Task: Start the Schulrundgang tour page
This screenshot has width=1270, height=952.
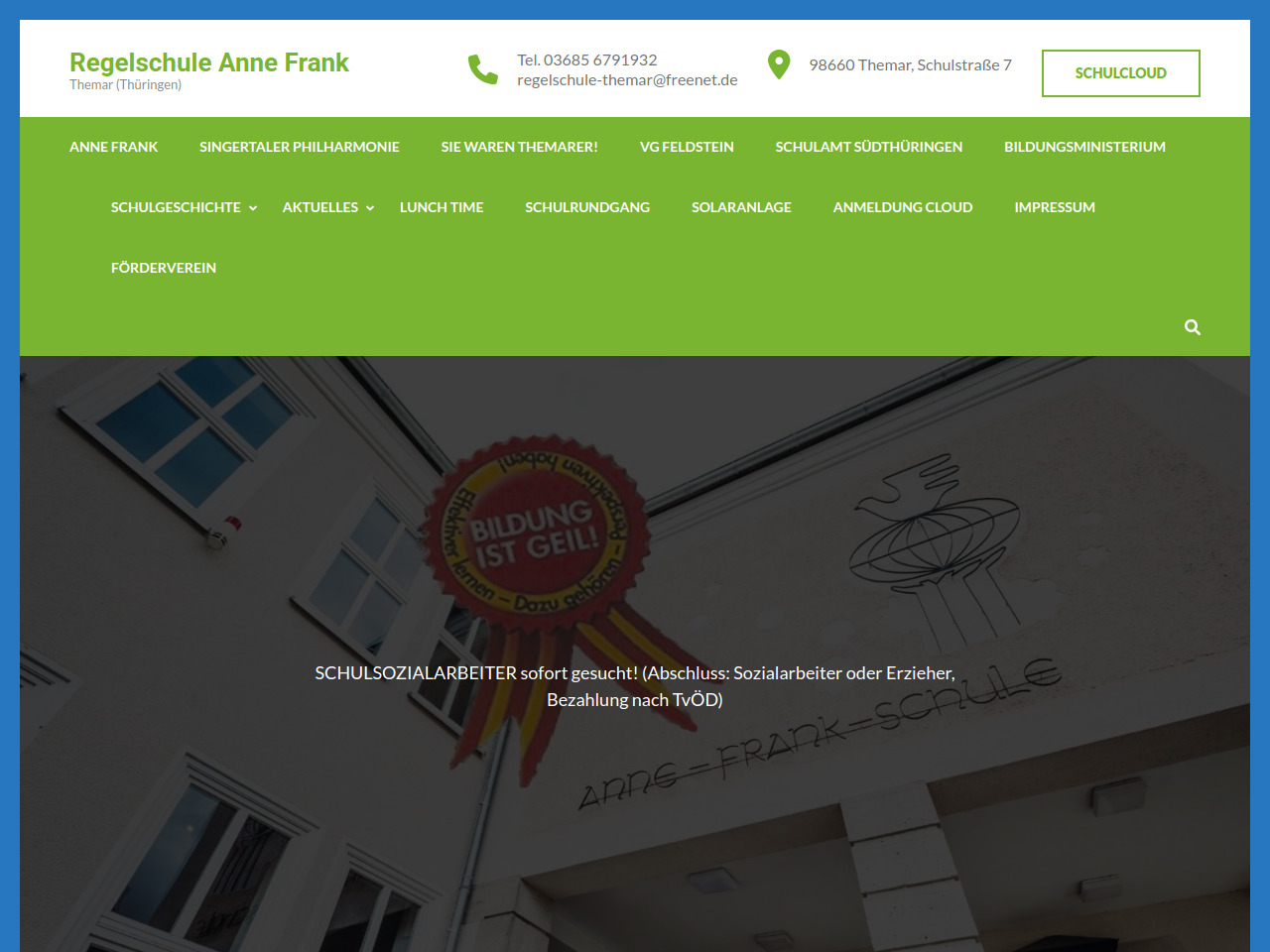Action: [x=587, y=207]
